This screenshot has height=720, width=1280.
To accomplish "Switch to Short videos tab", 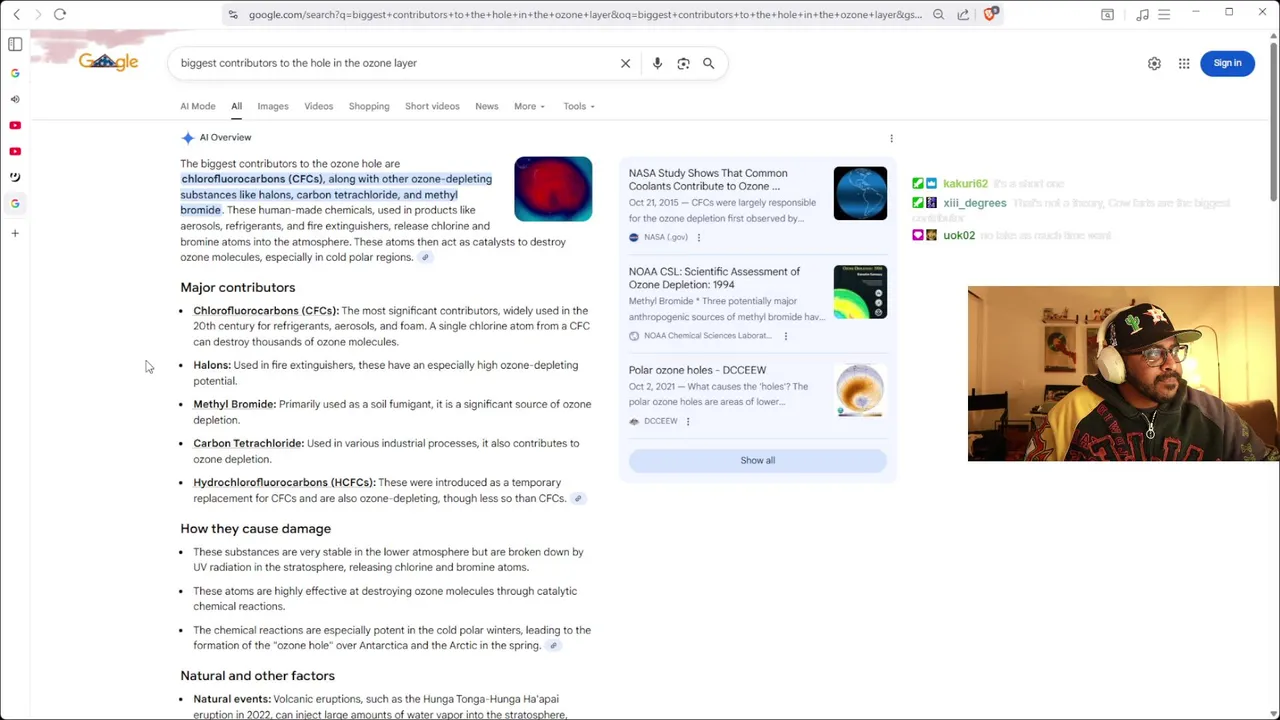I will (x=432, y=106).
